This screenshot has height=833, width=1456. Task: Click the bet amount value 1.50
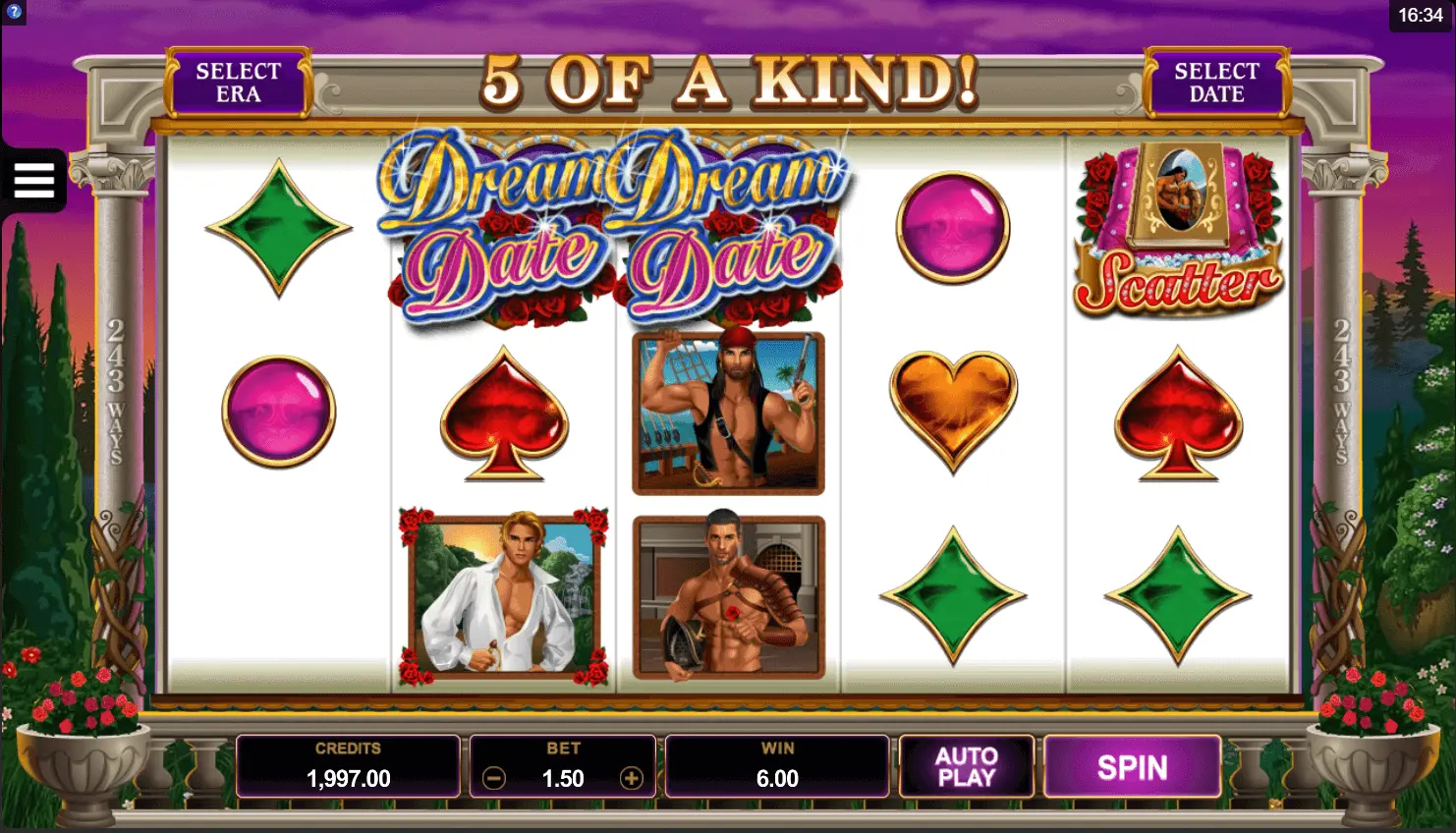click(563, 779)
